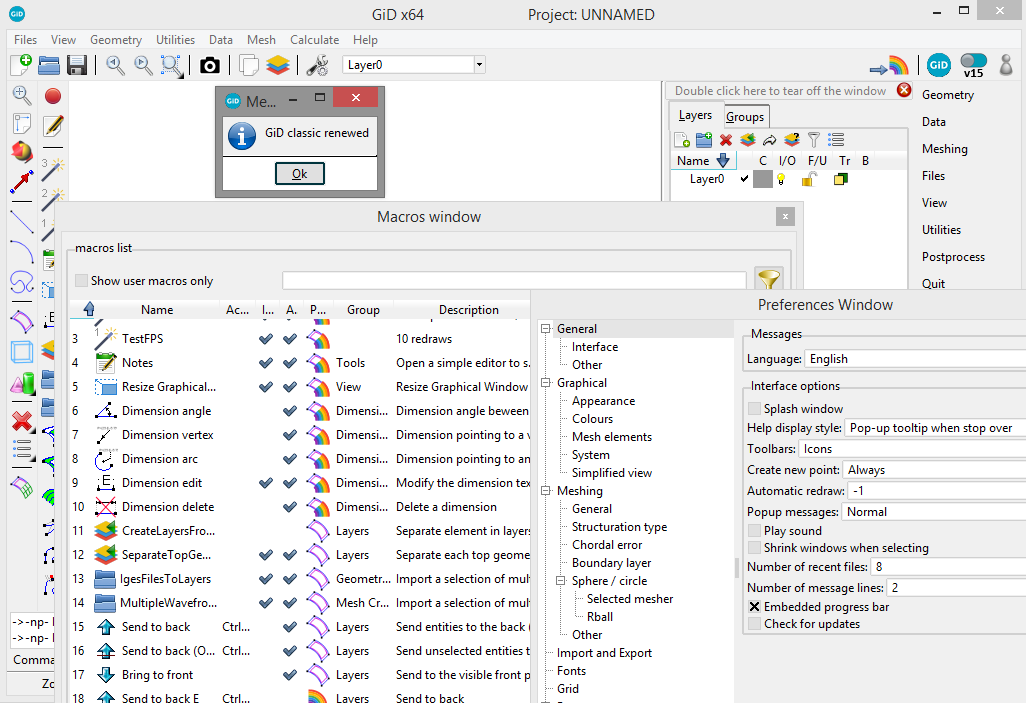Click the copy sheets toolbar icon
Image resolution: width=1026 pixels, height=703 pixels.
pos(249,65)
